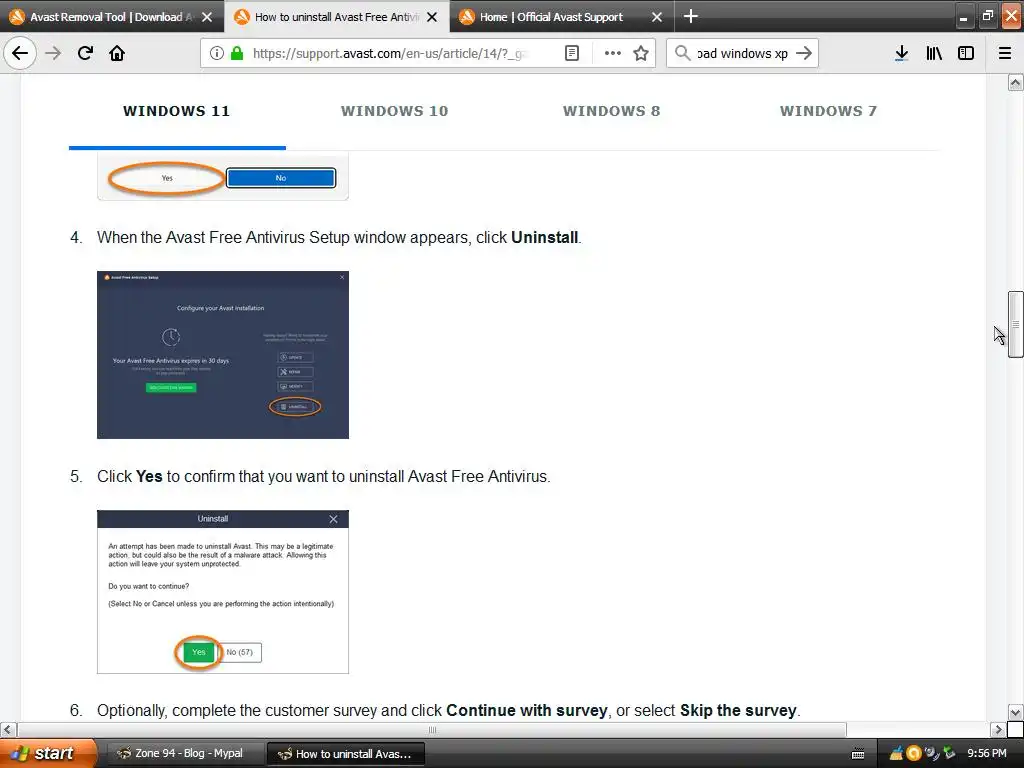Click the search box with windows xp text

click(742, 53)
